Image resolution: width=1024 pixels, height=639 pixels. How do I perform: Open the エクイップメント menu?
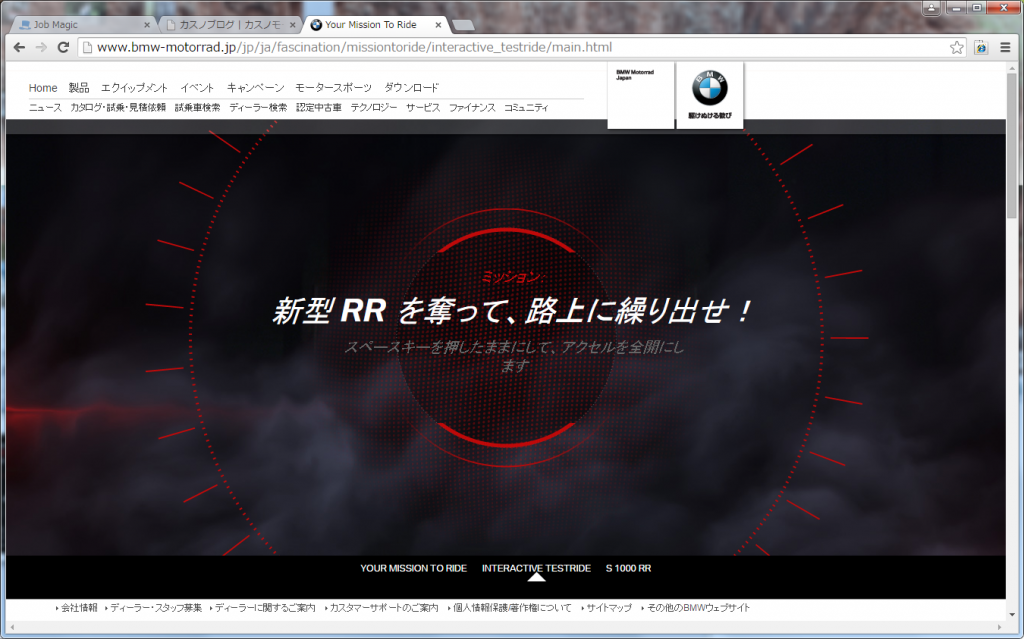[135, 88]
